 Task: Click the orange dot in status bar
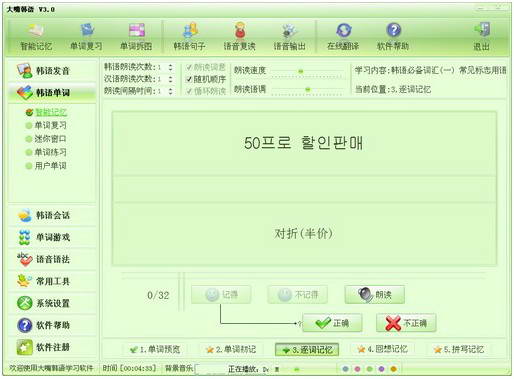tap(394, 369)
